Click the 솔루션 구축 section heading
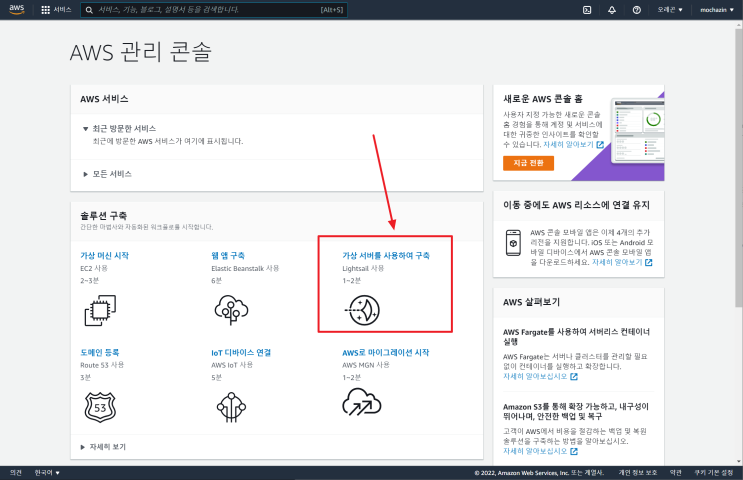Screen dimensions: 743x480 (x=103, y=216)
